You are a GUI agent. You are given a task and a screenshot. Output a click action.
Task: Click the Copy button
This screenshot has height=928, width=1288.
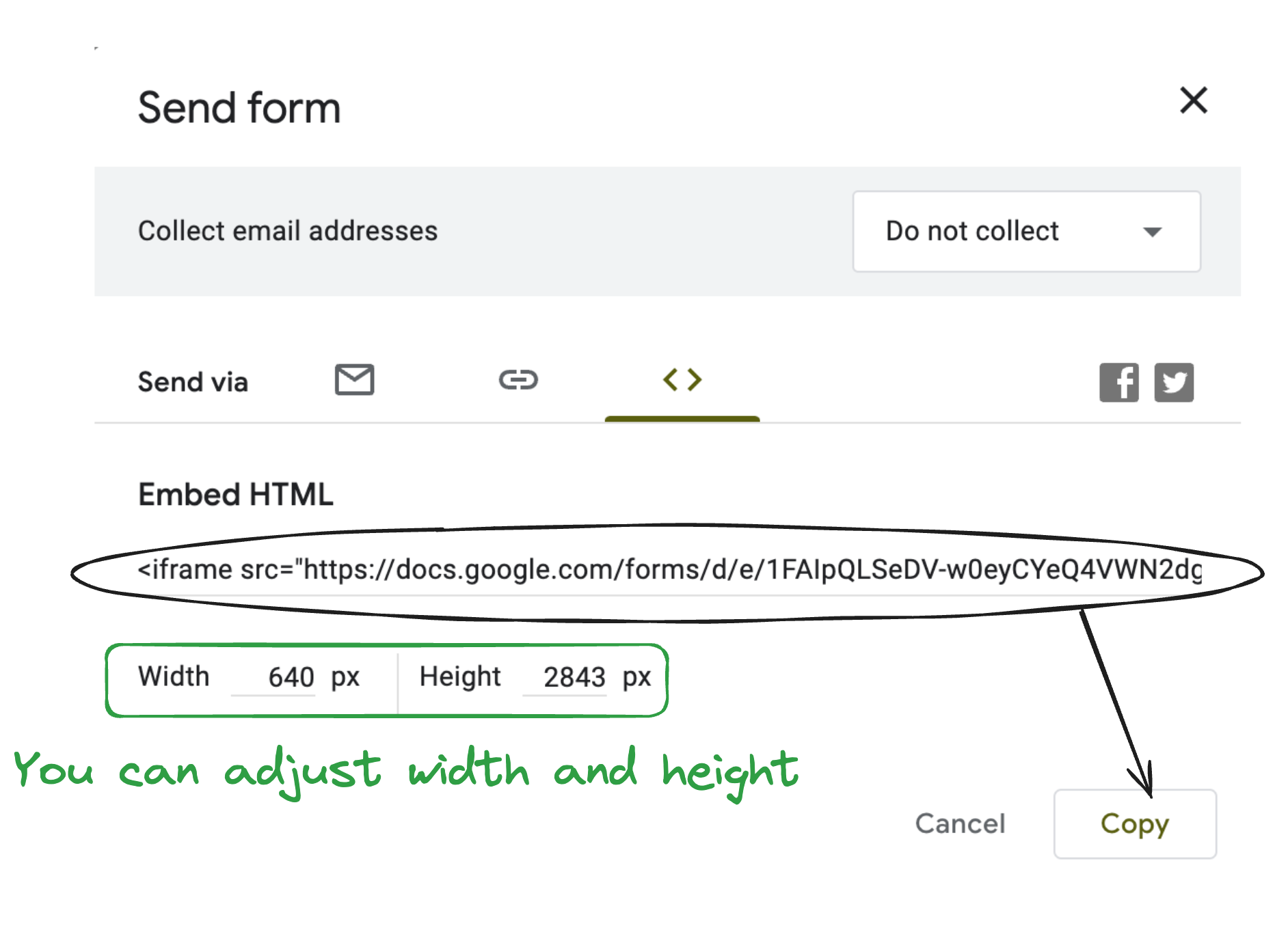(1135, 823)
